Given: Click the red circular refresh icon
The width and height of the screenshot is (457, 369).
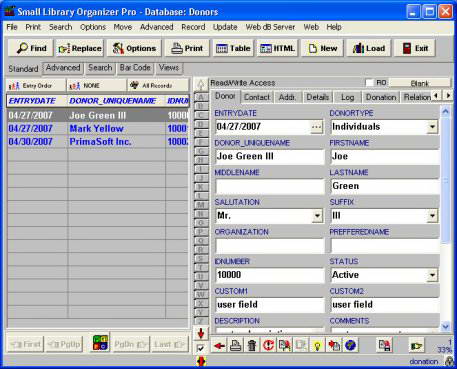Looking at the screenshot, I should point(268,345).
